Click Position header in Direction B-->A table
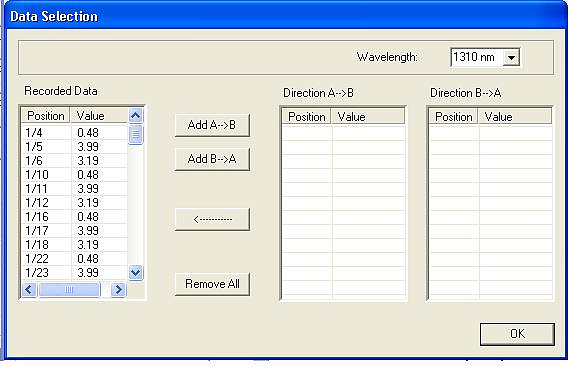Viewport: 568px width, 384px height. pos(454,117)
